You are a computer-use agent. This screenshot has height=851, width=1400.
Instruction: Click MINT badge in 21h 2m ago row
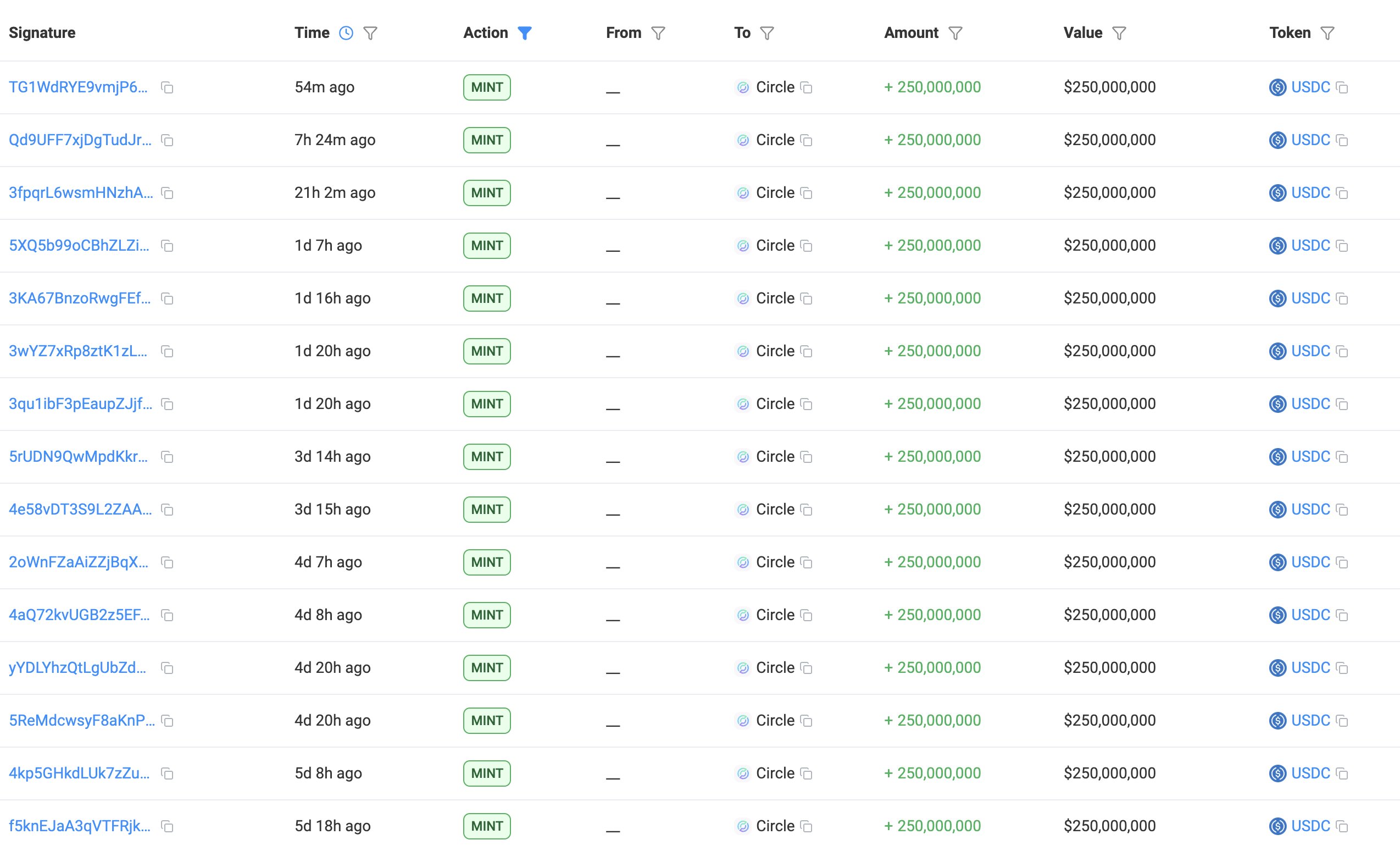coord(487,193)
